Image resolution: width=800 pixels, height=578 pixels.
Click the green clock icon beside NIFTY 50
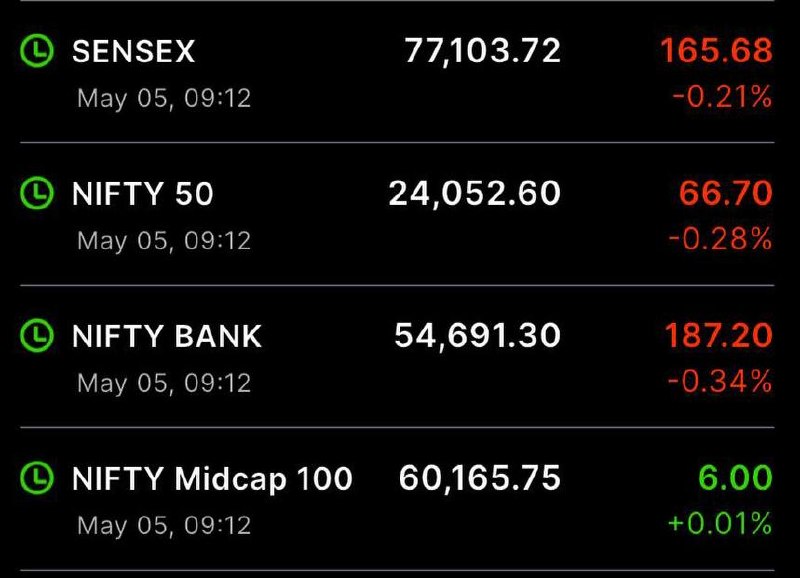pos(37,193)
